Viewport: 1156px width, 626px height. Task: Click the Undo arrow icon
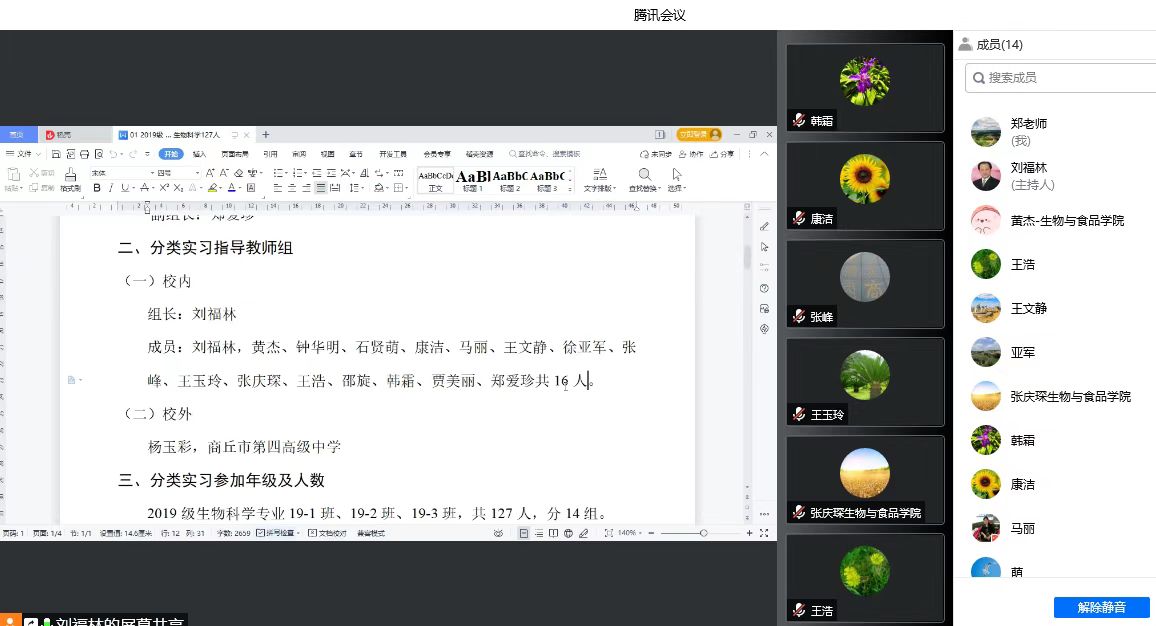tap(111, 154)
